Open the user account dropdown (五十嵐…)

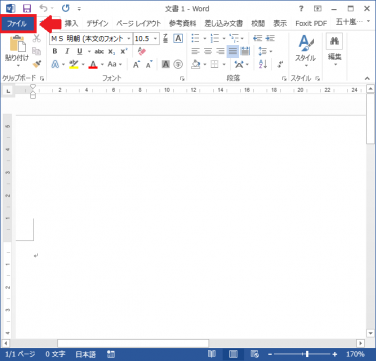tap(353, 22)
